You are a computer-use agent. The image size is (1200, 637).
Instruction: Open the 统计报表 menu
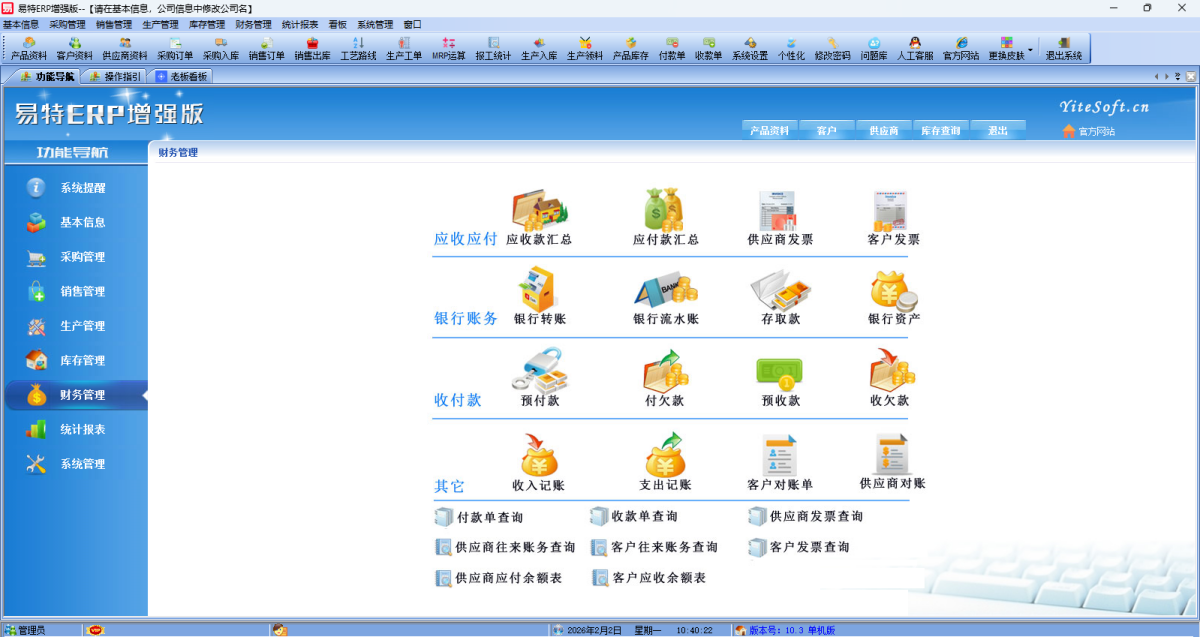click(x=299, y=24)
